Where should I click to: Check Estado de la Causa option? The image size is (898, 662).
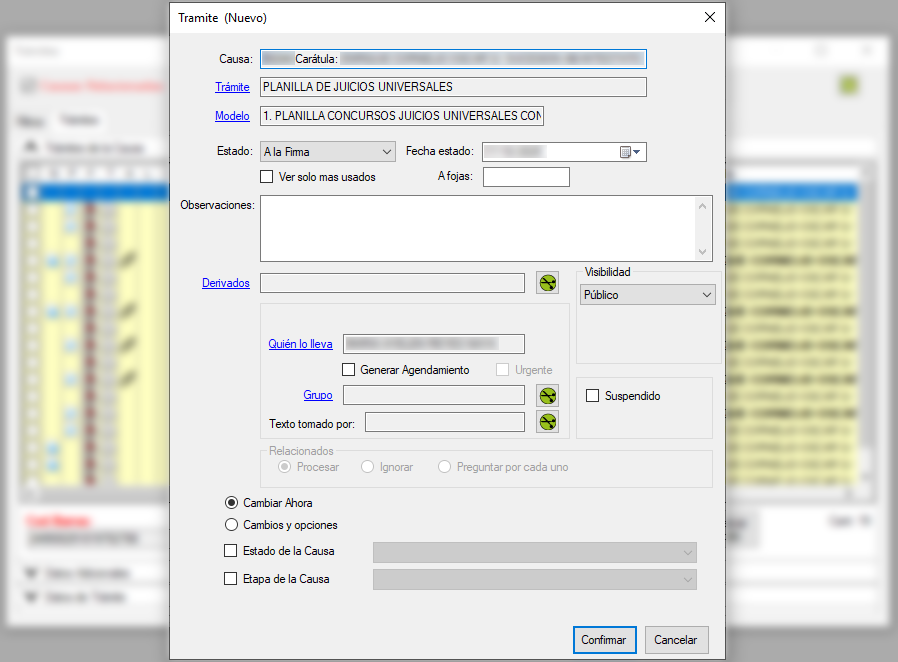[231, 551]
